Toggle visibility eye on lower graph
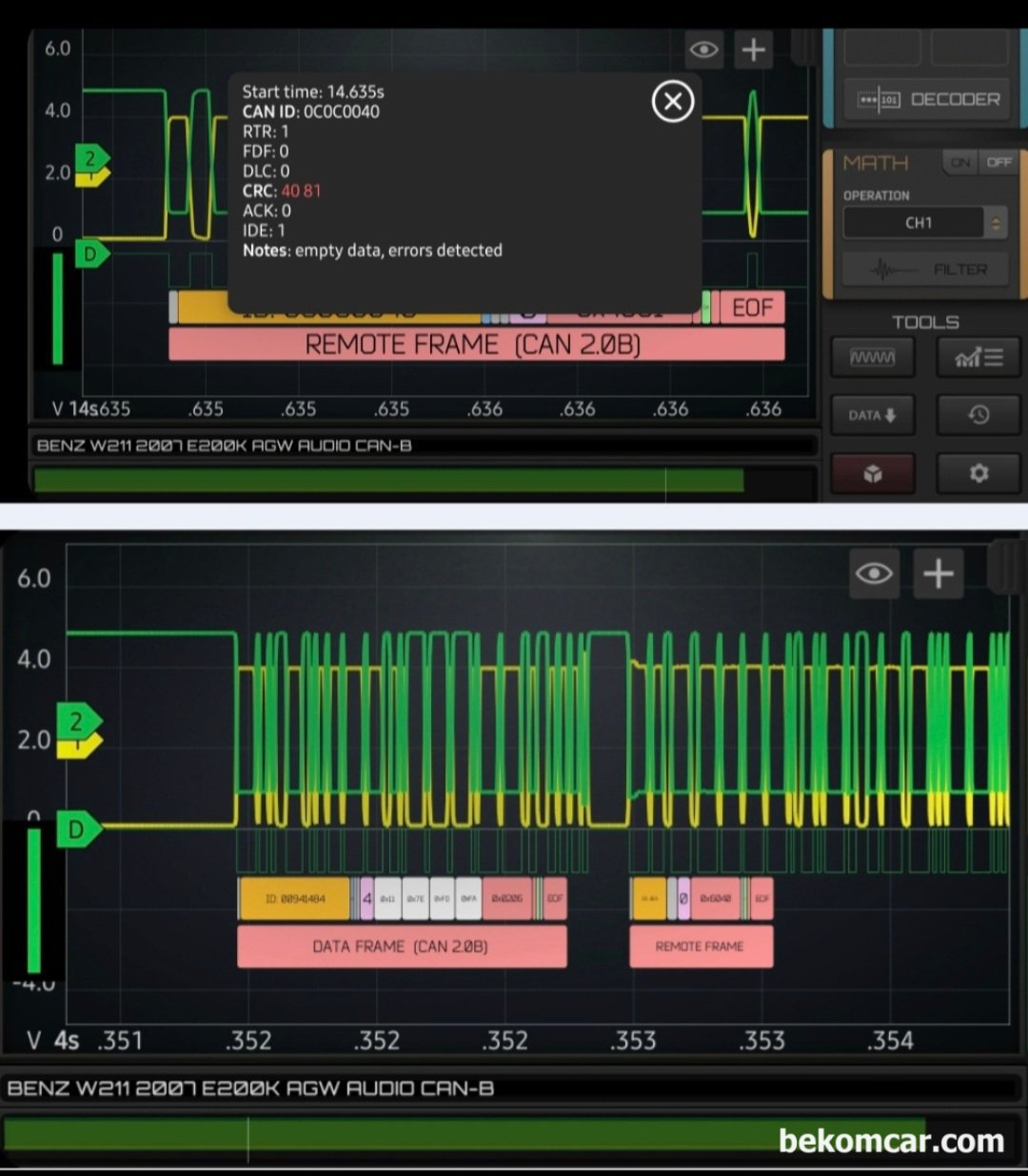1028x1176 pixels. click(x=874, y=573)
